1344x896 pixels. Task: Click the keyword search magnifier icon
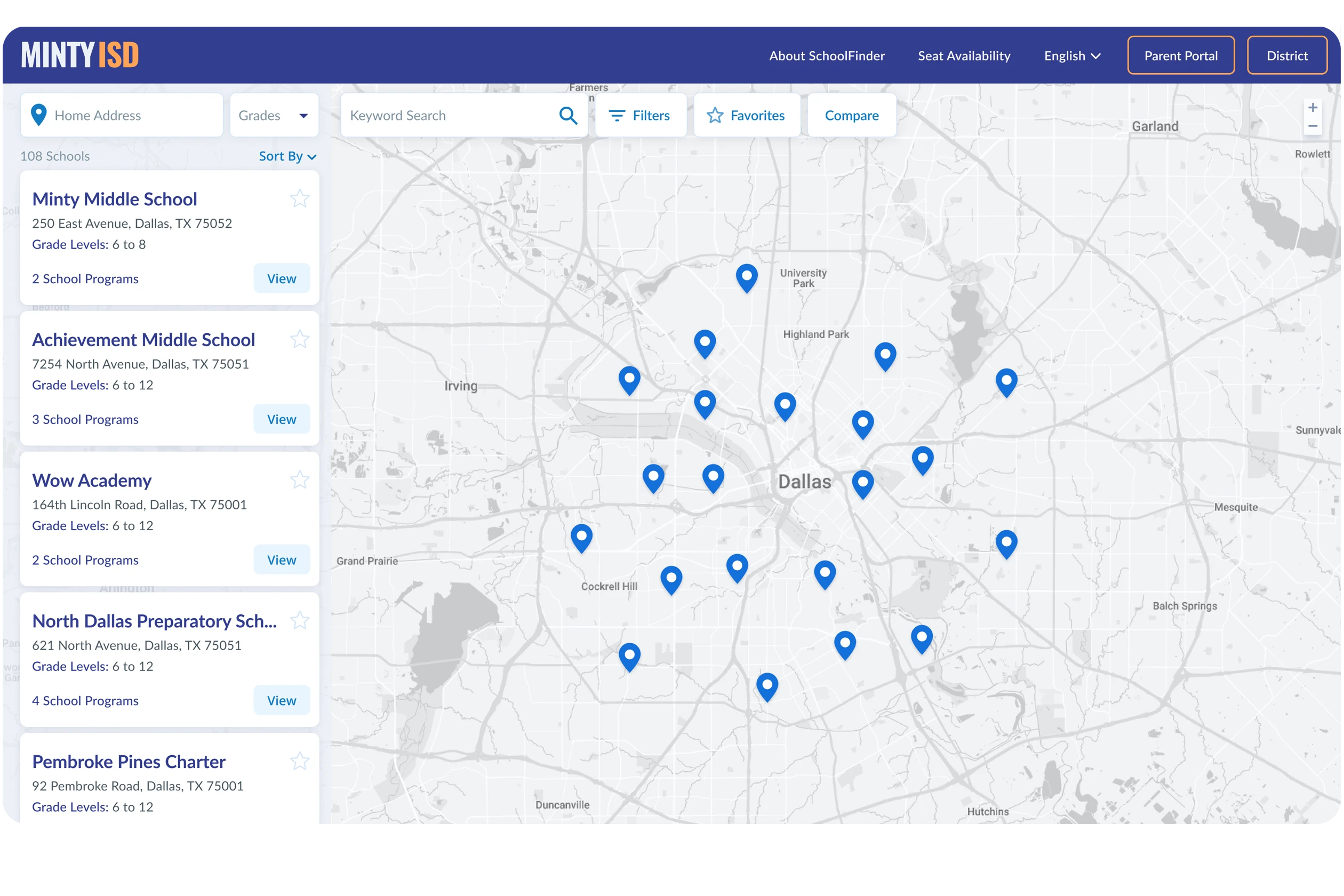point(568,115)
